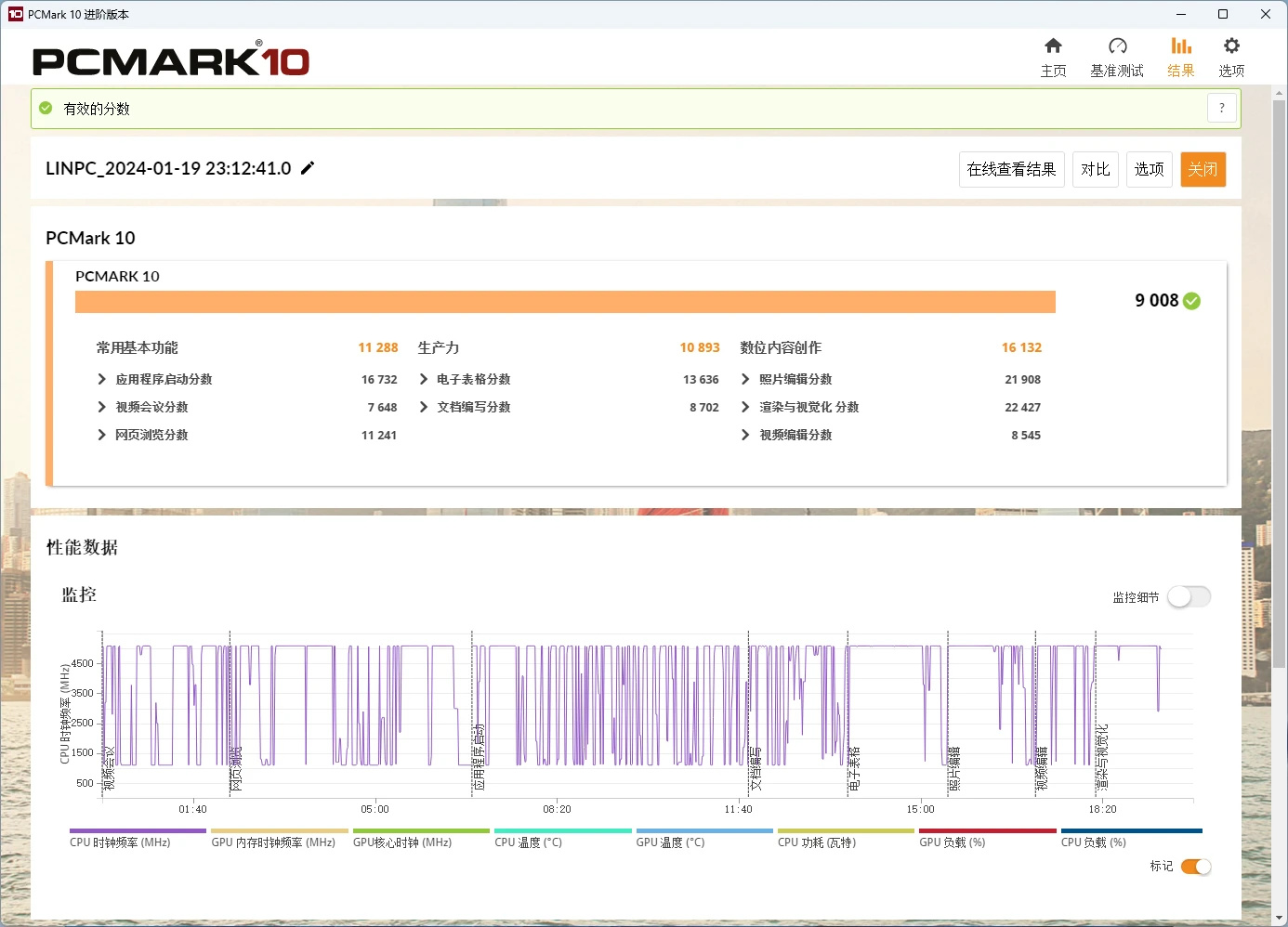This screenshot has height=927, width=1288.
Task: Toggle the CPU 负载 (%) legend swatch
Action: coord(1131,831)
